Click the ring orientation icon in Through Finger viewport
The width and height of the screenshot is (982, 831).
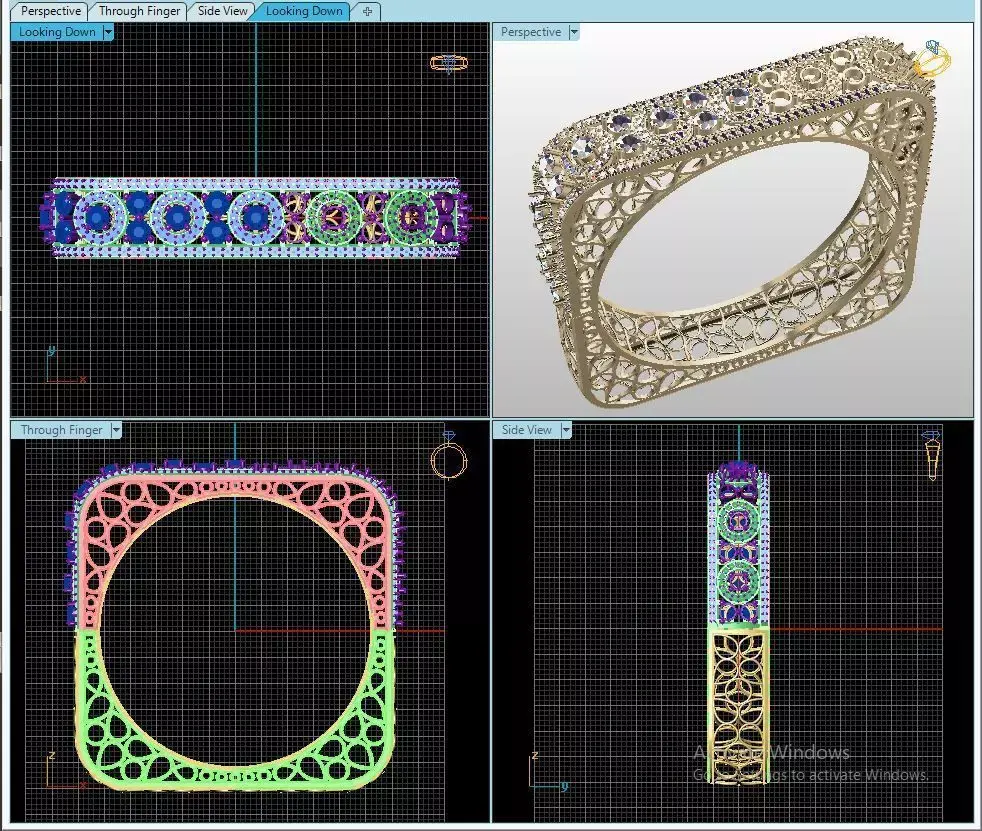pos(449,456)
